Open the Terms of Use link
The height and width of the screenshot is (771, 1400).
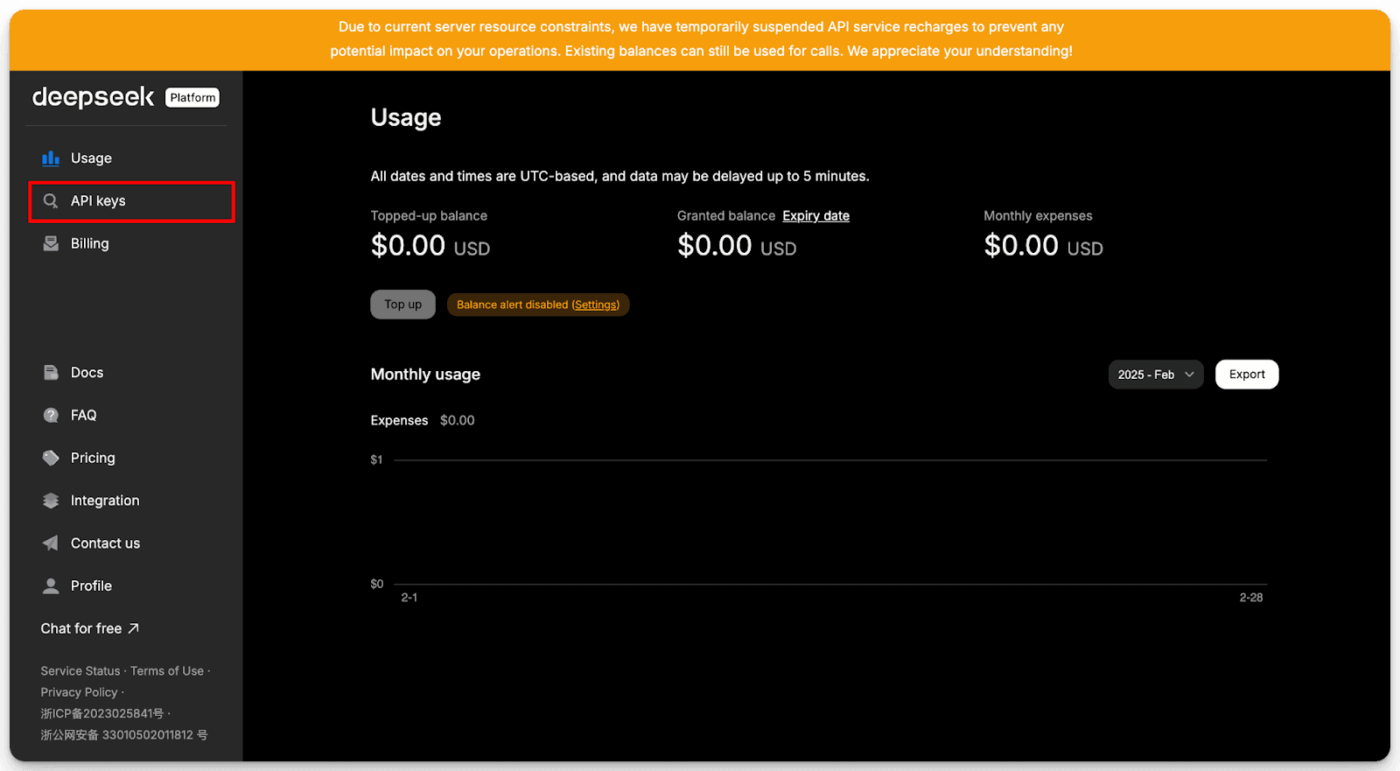click(167, 671)
